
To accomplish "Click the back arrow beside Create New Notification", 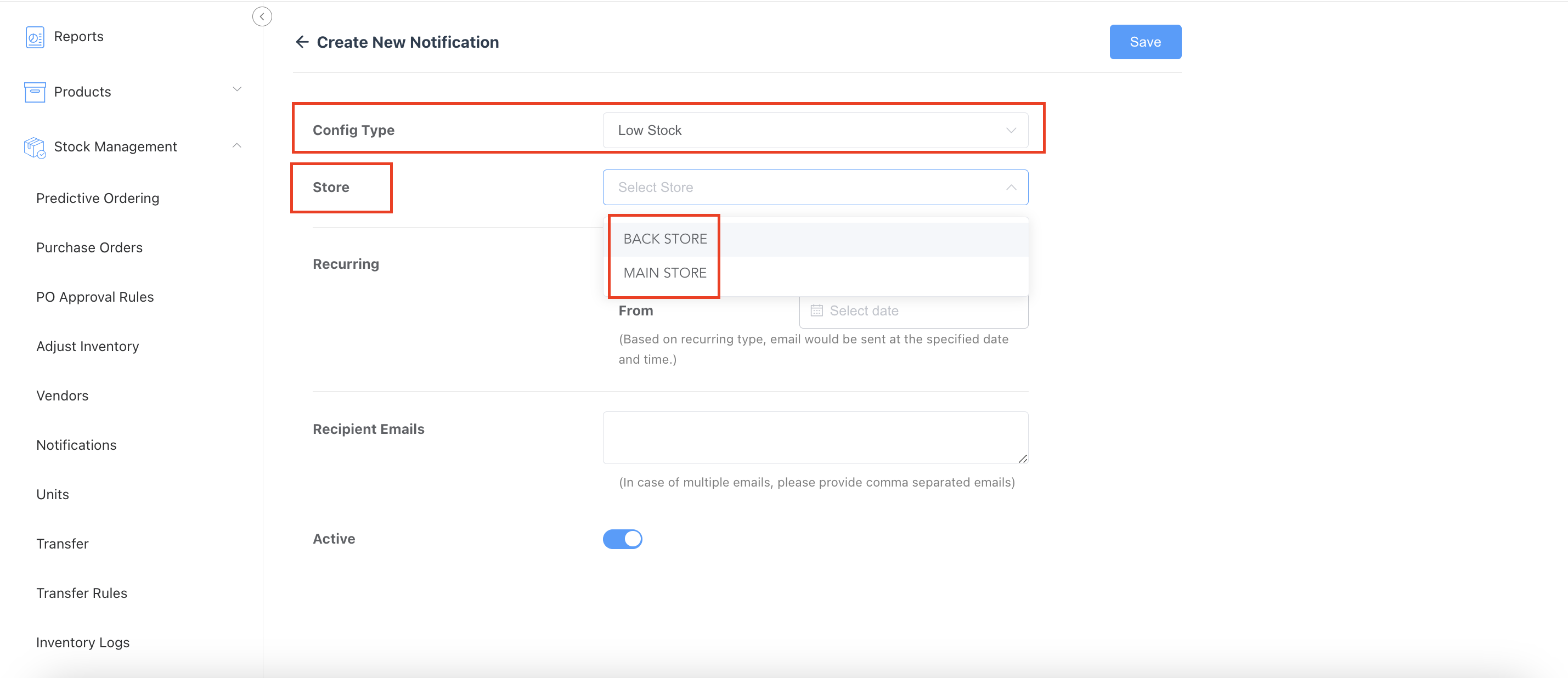I will pos(302,42).
